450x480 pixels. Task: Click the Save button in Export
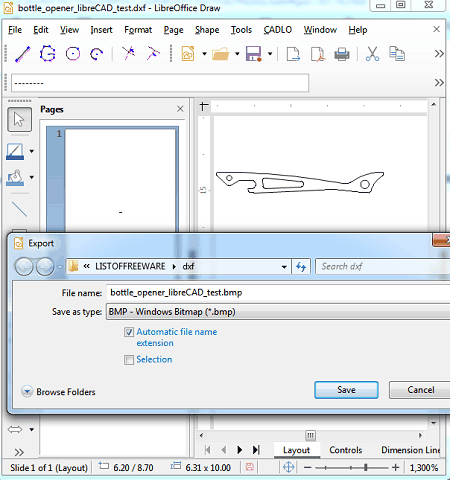pyautogui.click(x=346, y=390)
